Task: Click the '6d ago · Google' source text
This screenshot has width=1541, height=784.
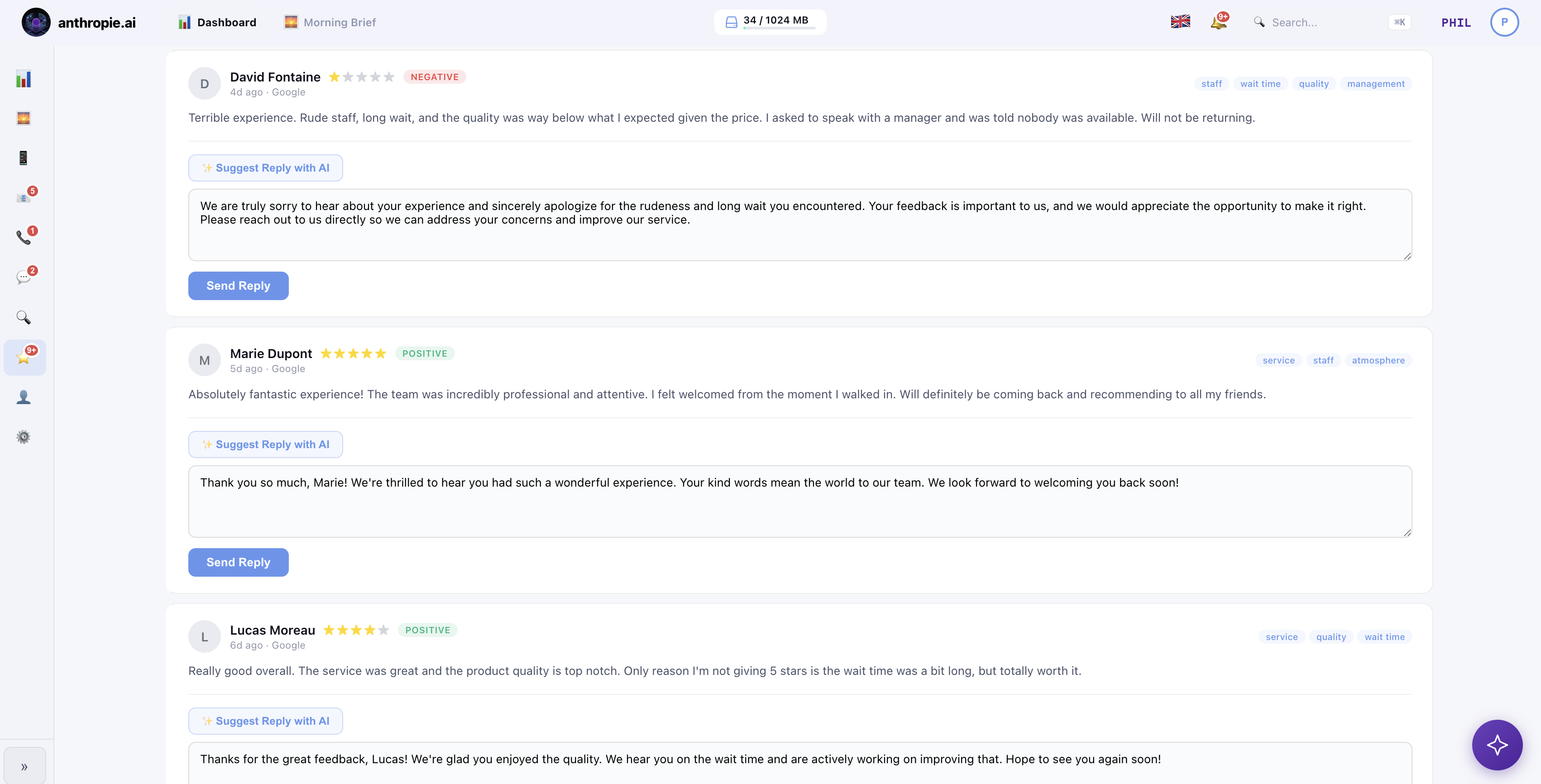Action: click(268, 645)
